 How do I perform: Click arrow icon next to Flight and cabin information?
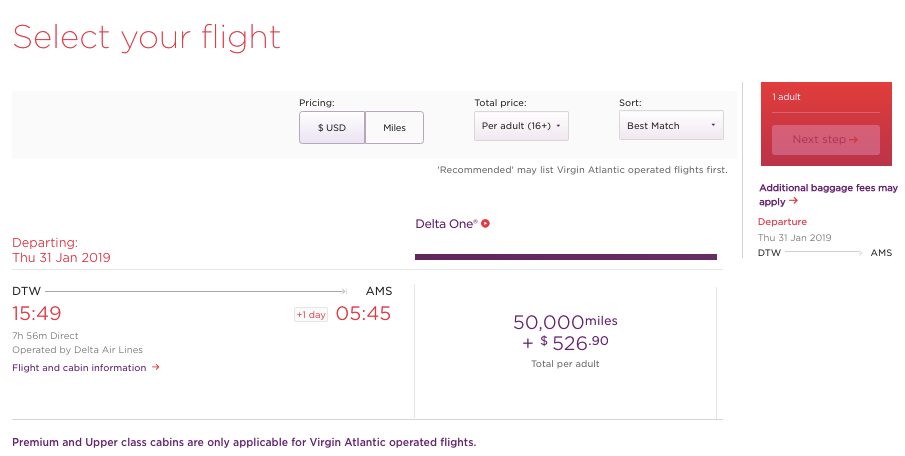[155, 367]
